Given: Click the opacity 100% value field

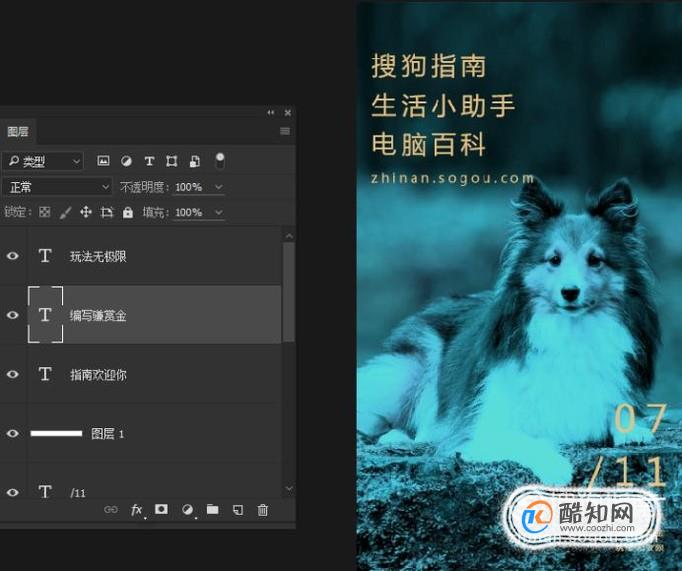Looking at the screenshot, I should (x=189, y=187).
